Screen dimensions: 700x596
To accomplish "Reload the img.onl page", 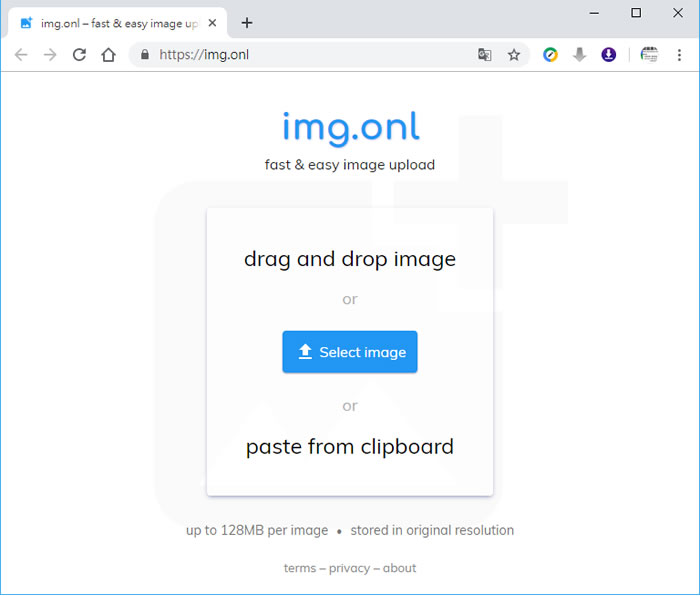I will (x=79, y=55).
